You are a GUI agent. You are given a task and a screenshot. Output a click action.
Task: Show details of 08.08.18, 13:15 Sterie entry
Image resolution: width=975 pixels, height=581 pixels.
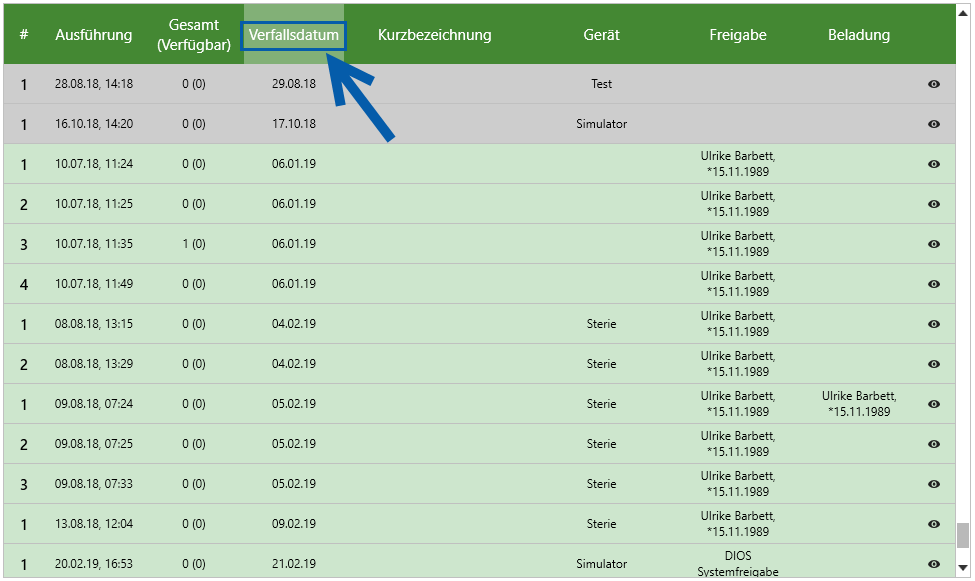pyautogui.click(x=933, y=324)
